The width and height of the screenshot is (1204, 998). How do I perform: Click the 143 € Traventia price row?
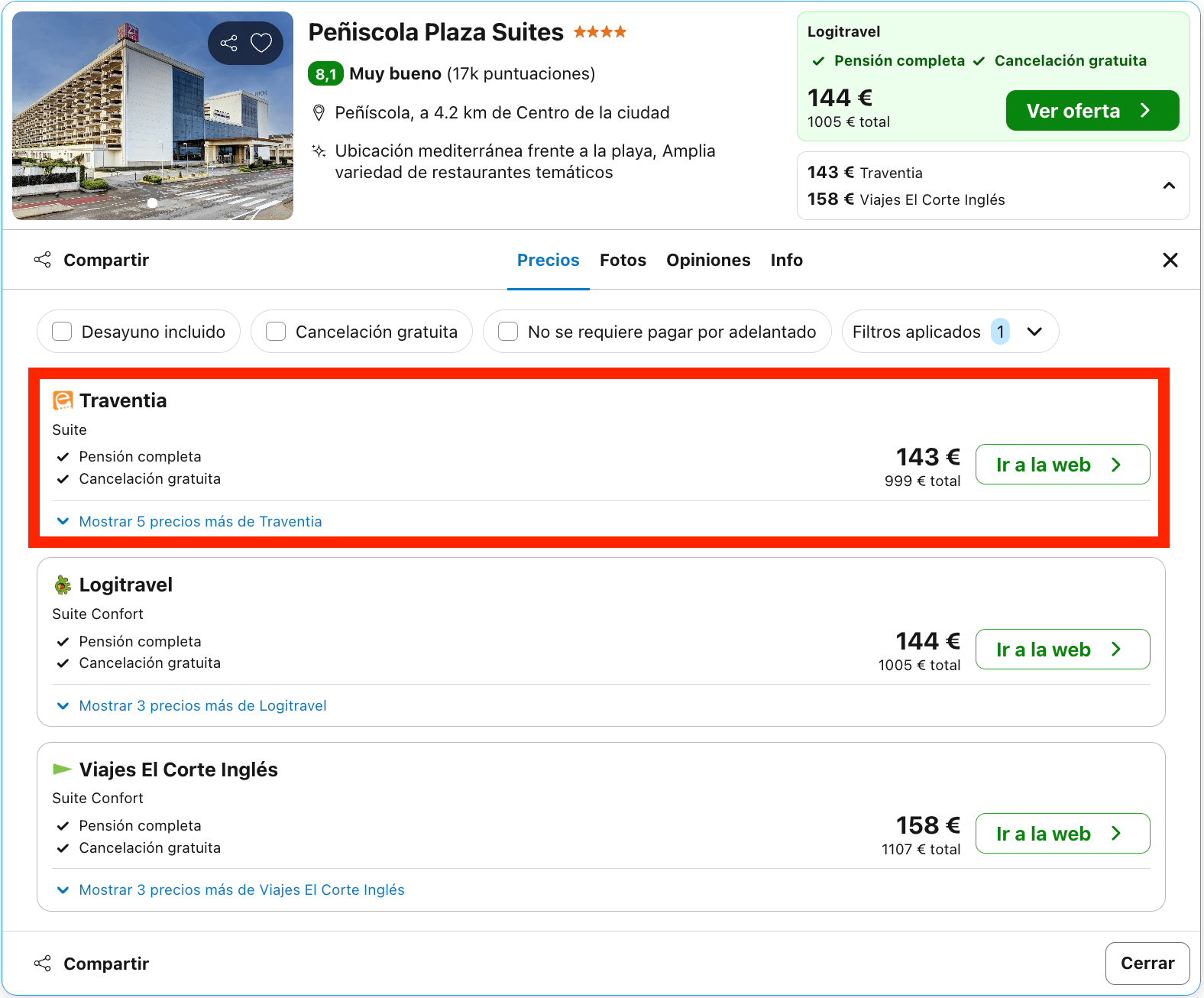(x=865, y=173)
